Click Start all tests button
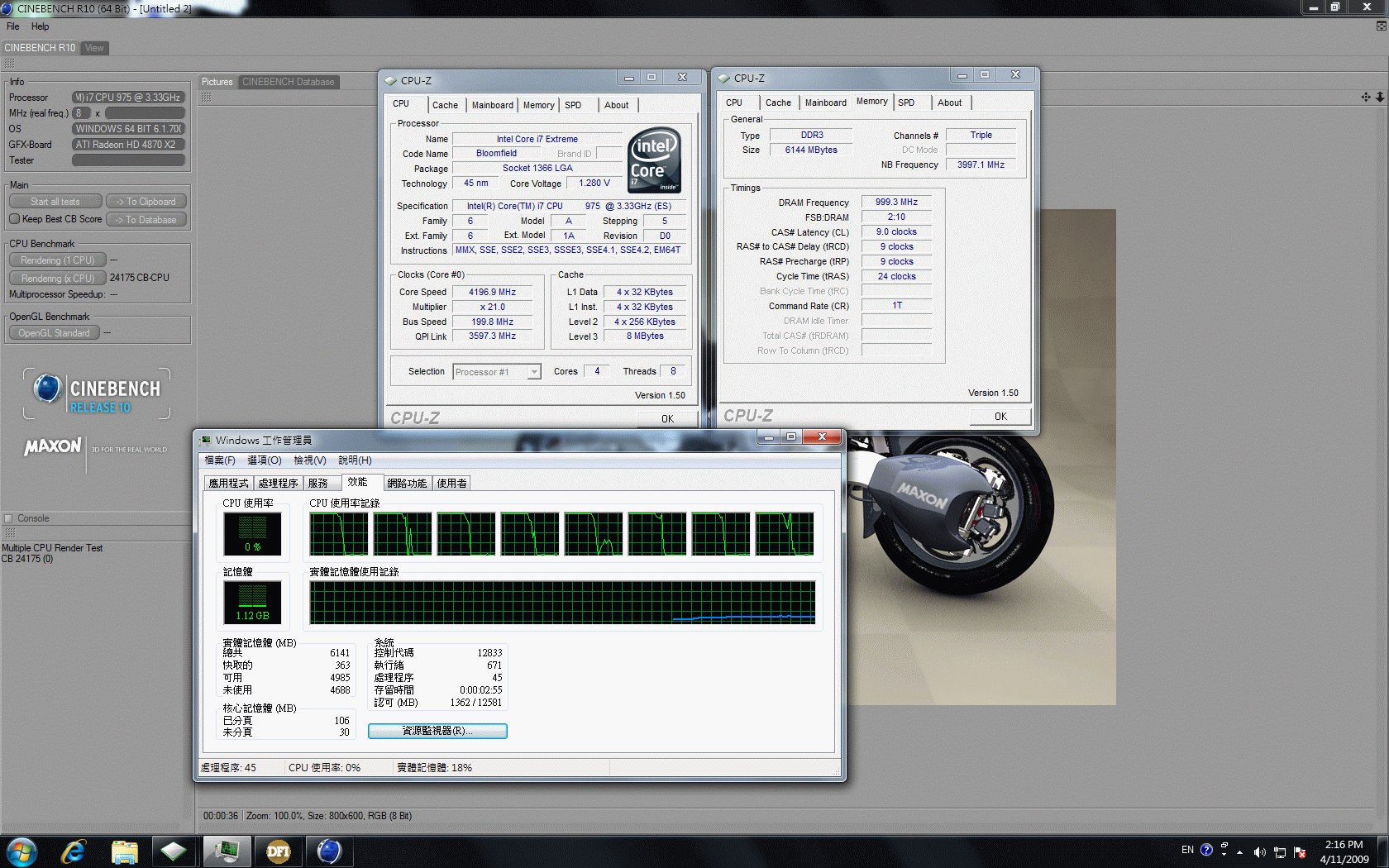Screen dimensions: 1389x868 click(x=55, y=202)
